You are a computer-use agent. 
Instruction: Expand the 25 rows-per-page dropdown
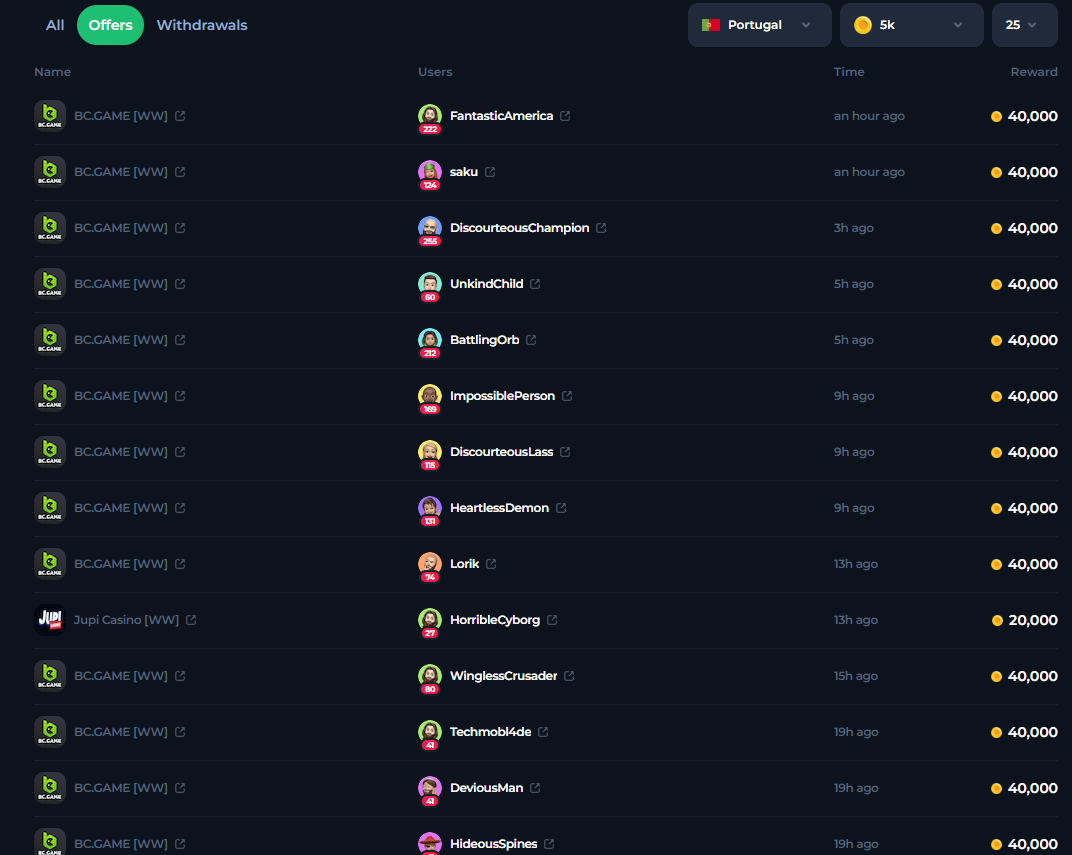(x=1024, y=25)
